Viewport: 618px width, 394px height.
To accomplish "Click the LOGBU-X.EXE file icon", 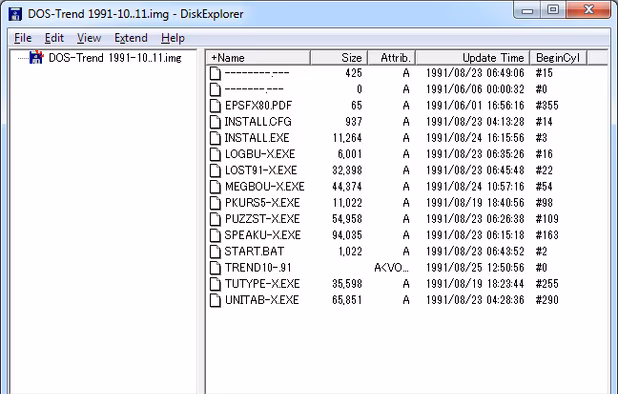I will coord(215,154).
